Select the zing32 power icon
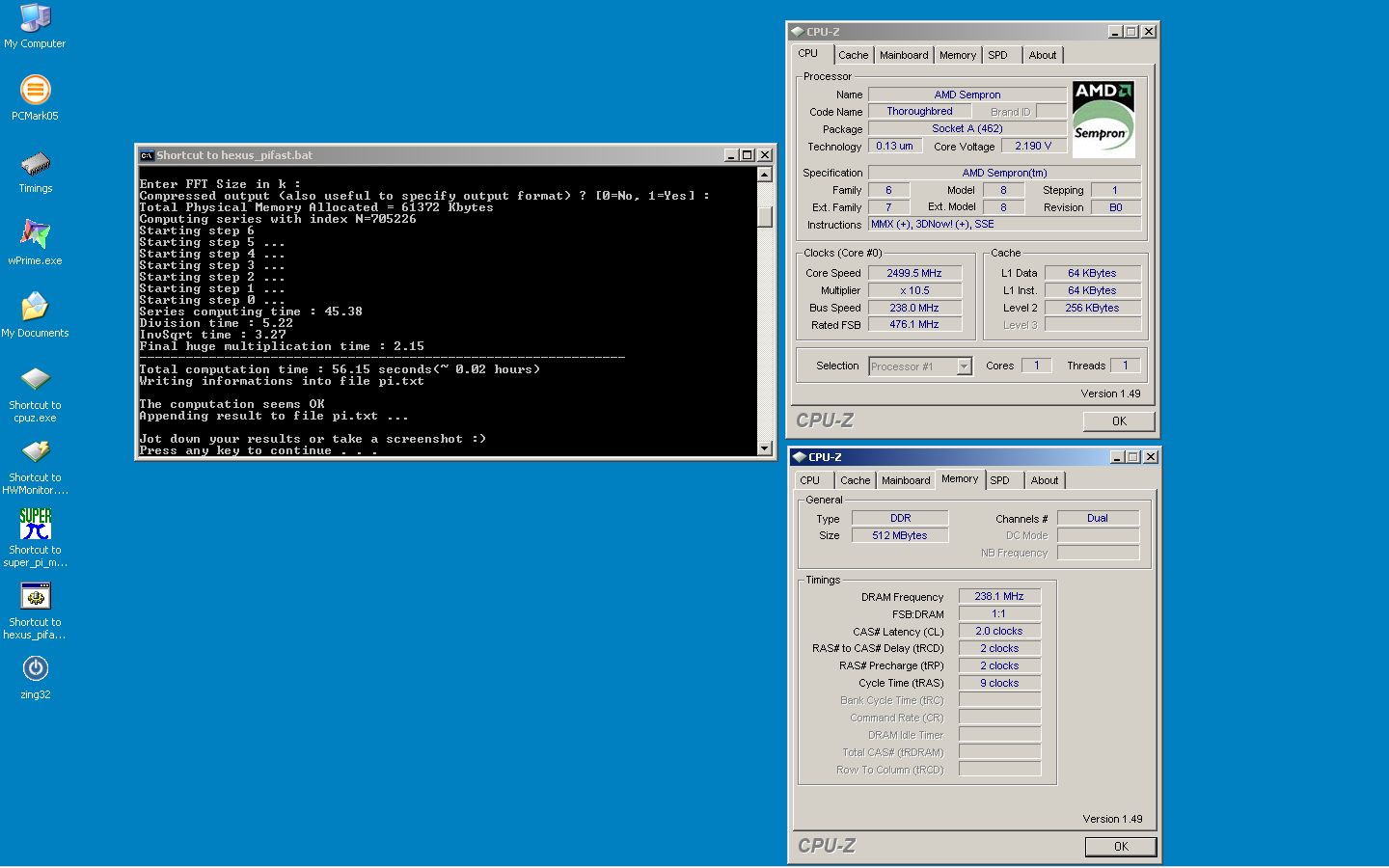 pyautogui.click(x=35, y=668)
